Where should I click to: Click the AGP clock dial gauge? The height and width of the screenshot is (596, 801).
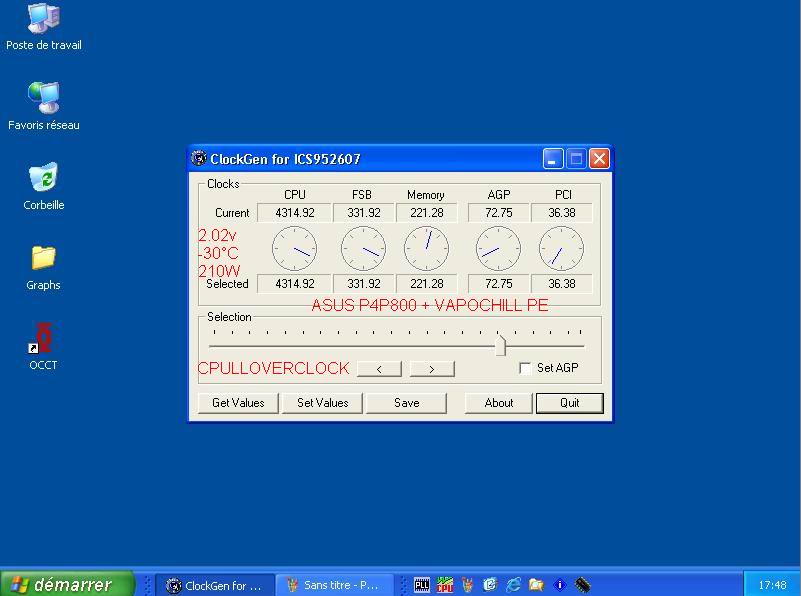click(x=499, y=249)
